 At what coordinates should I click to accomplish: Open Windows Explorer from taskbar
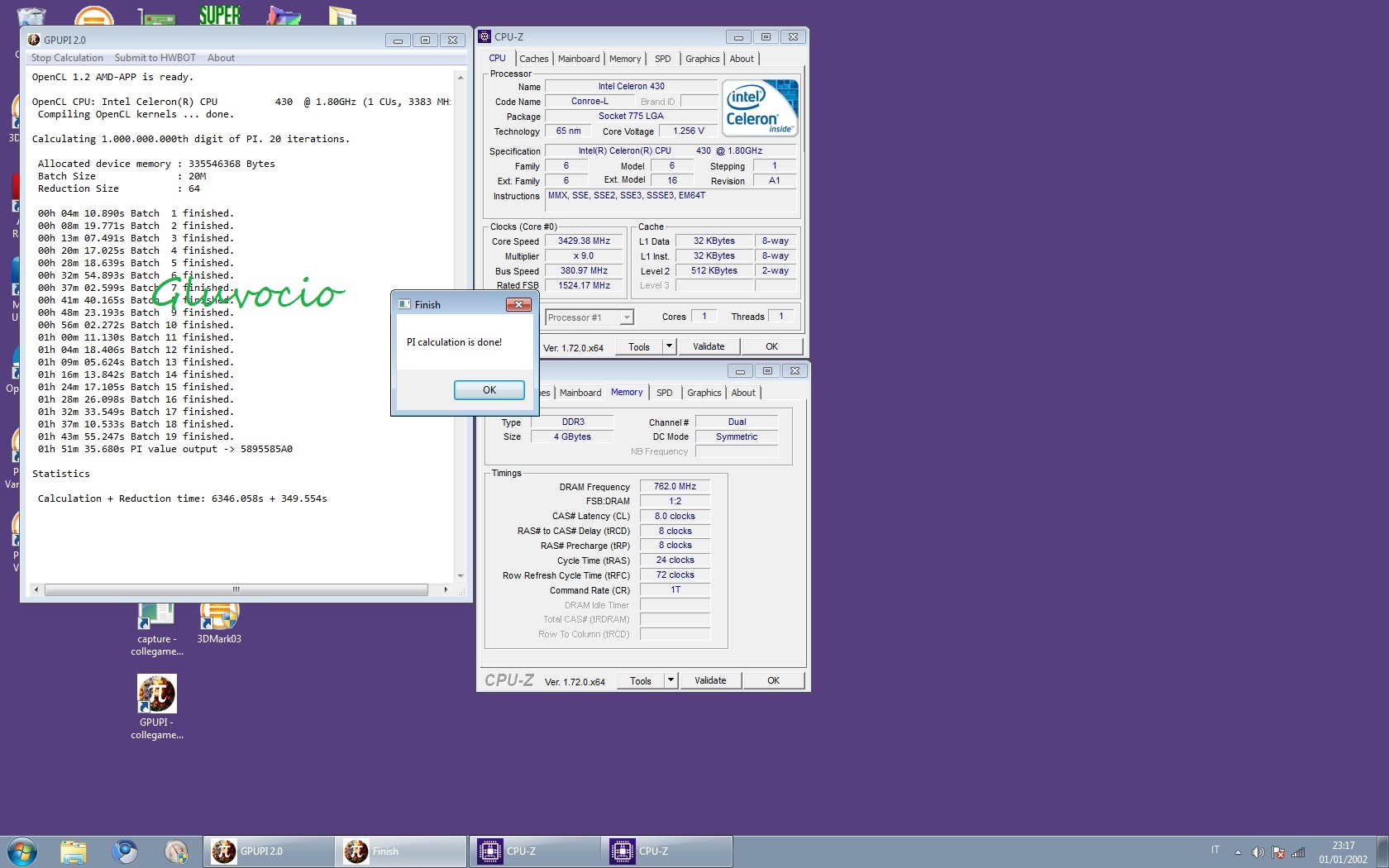tap(74, 851)
